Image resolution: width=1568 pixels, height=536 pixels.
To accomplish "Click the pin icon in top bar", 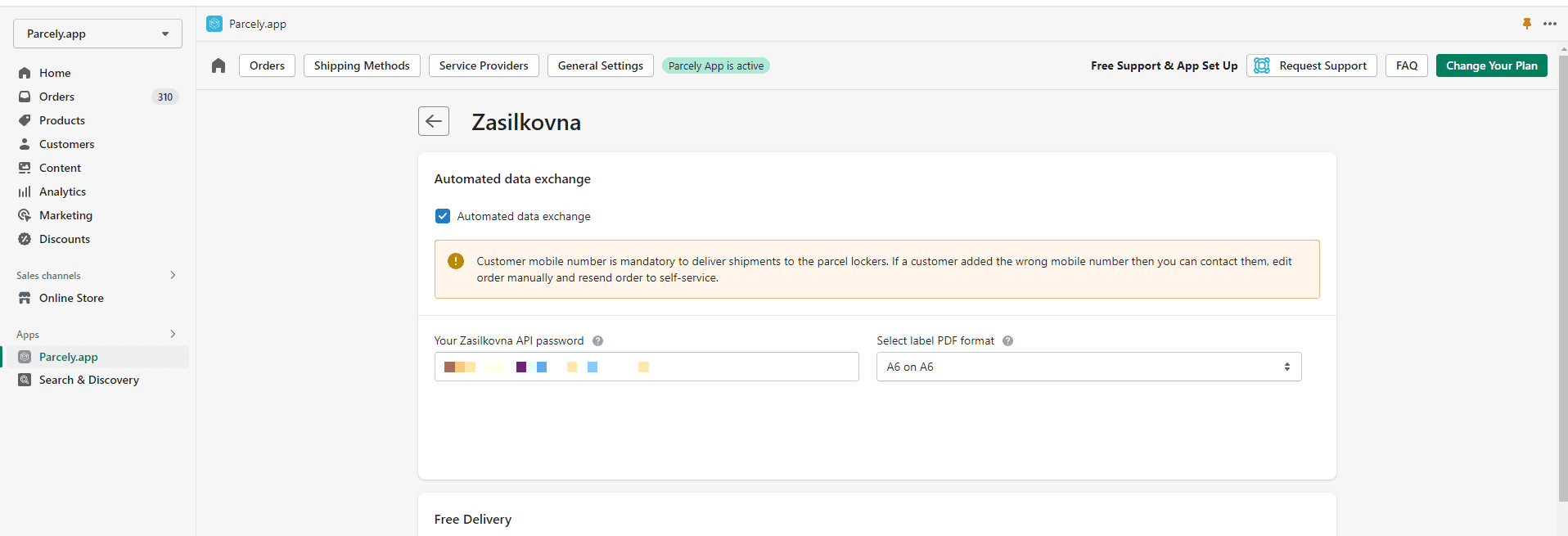I will pyautogui.click(x=1526, y=24).
